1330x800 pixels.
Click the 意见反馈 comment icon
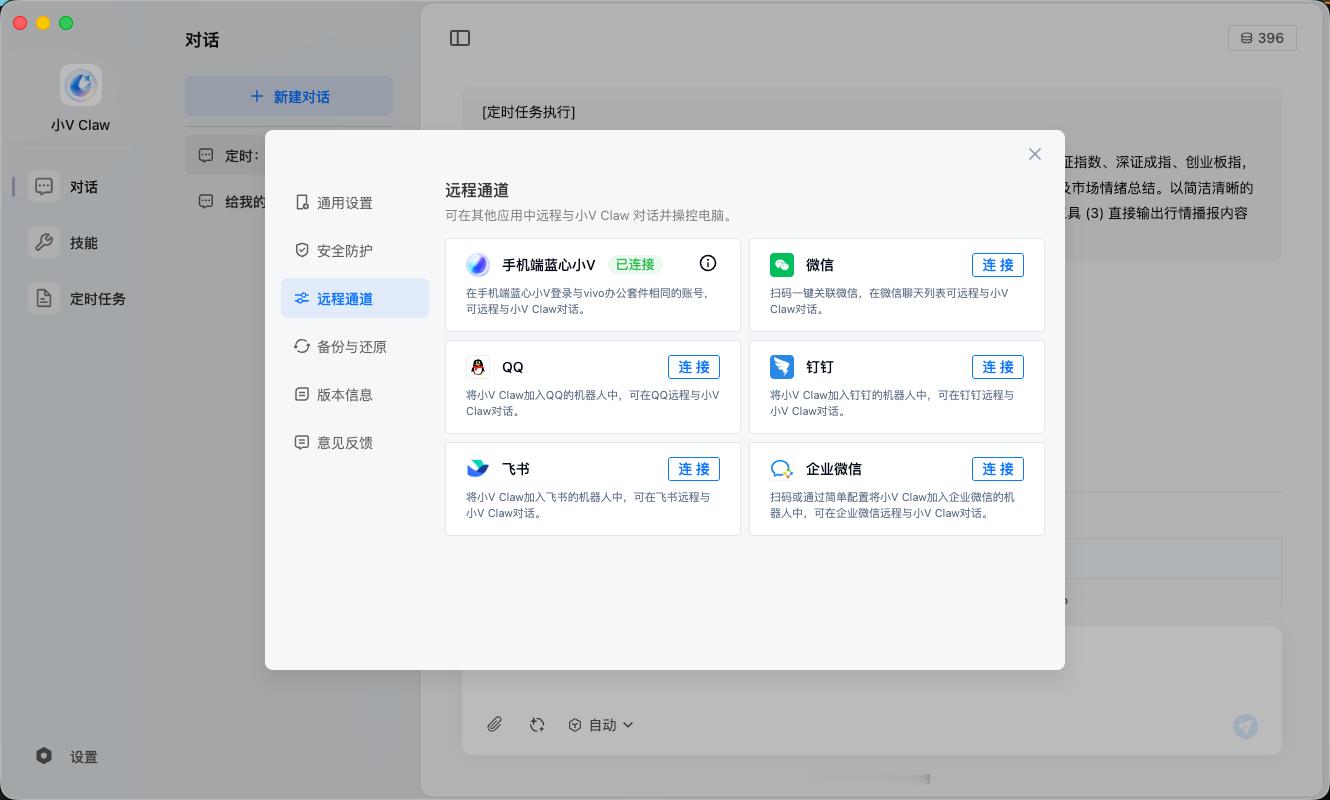302,442
